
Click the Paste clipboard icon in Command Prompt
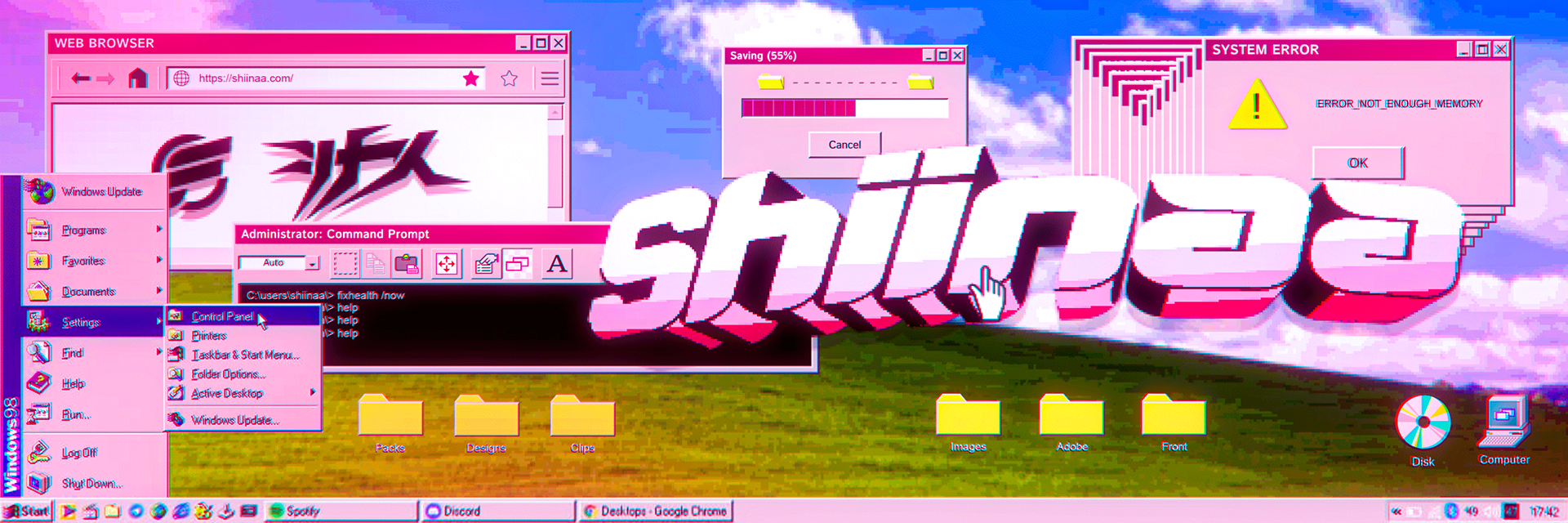tap(407, 264)
